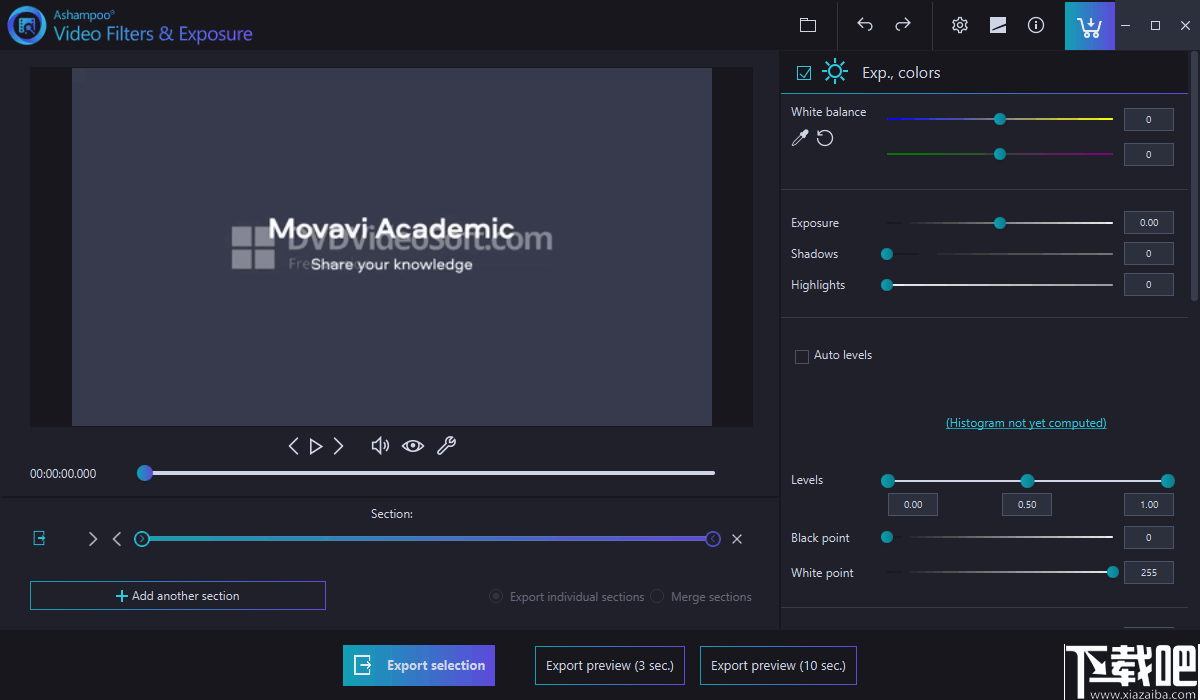The image size is (1200, 700).
Task: Click the Levels 1.00 field
Action: 1149,504
